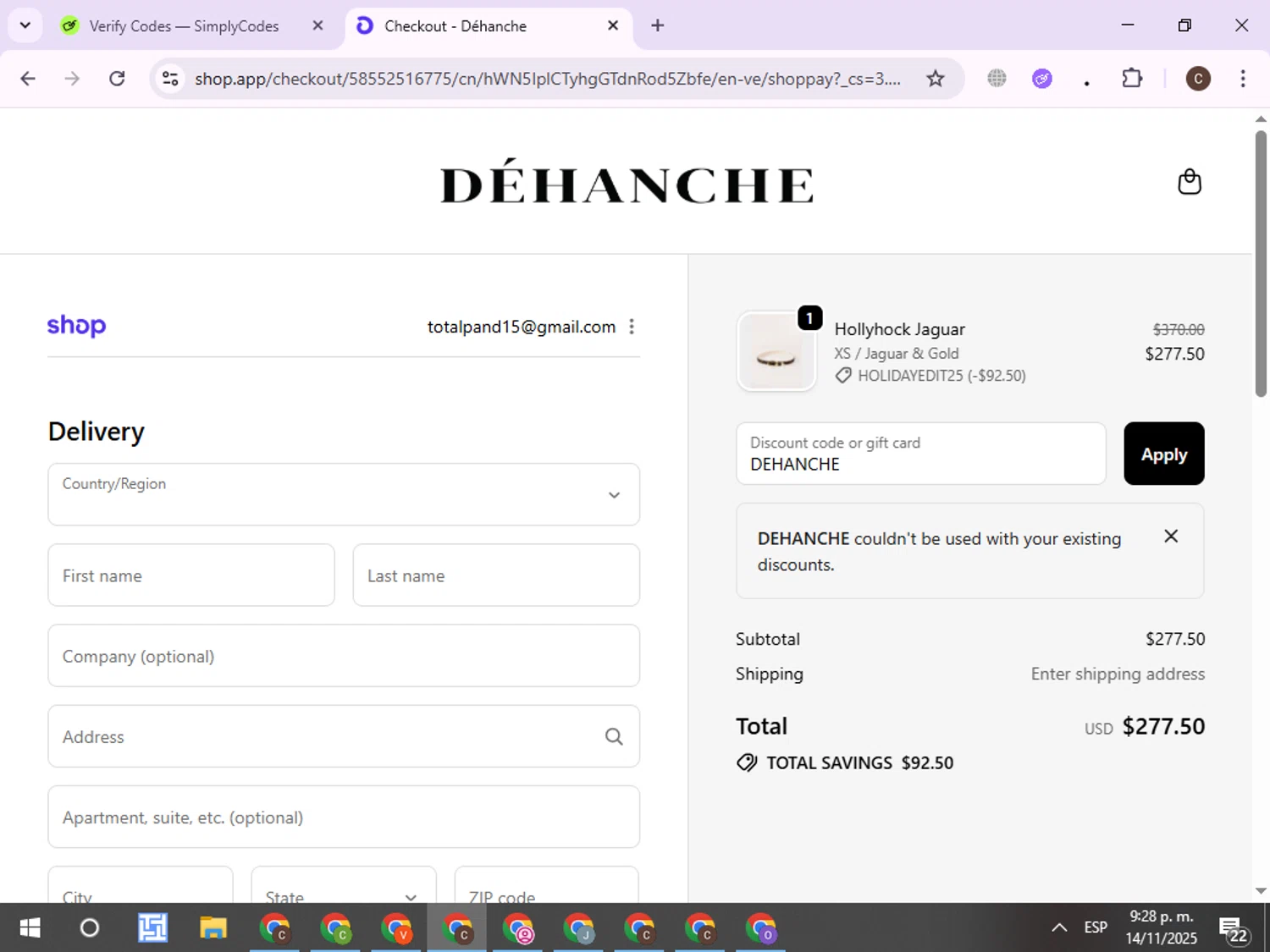Click the Apartment, suite, etc. field

344,817
